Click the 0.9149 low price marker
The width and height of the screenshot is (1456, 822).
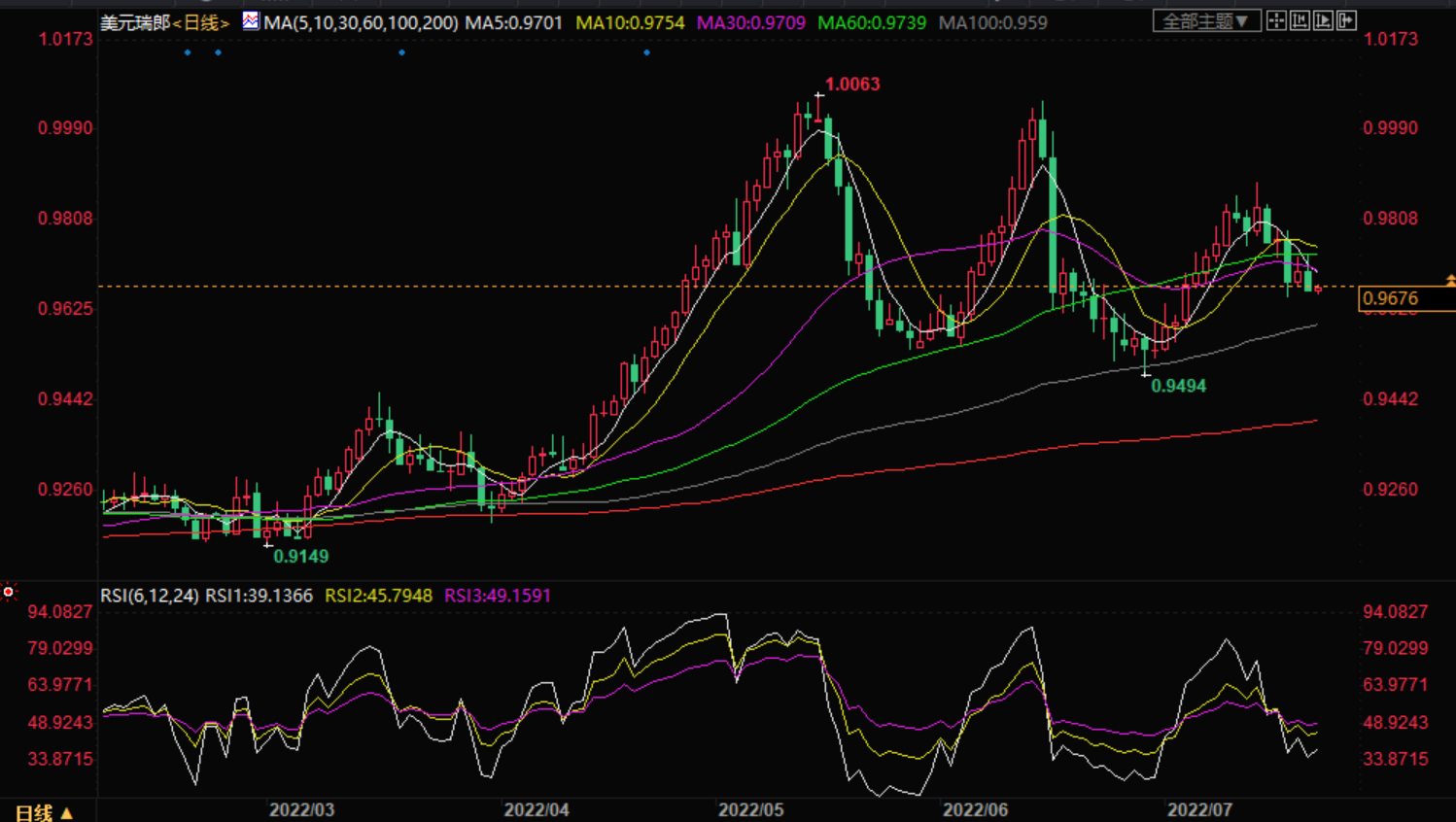[x=300, y=556]
